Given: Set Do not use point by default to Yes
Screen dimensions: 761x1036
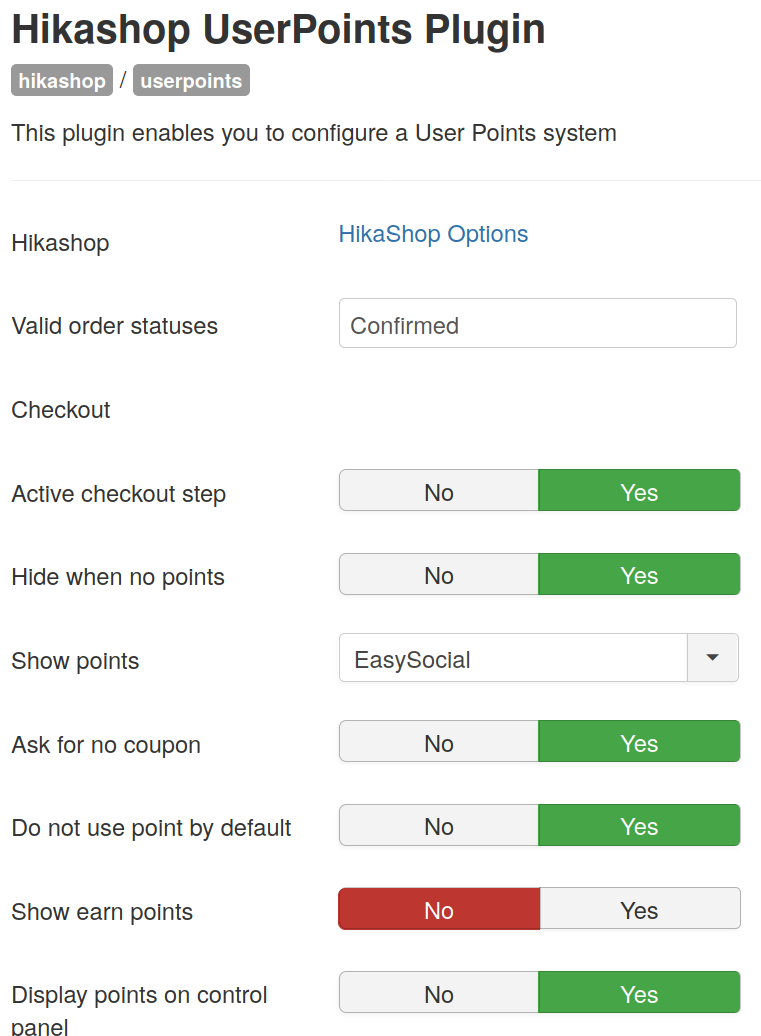Looking at the screenshot, I should (639, 826).
